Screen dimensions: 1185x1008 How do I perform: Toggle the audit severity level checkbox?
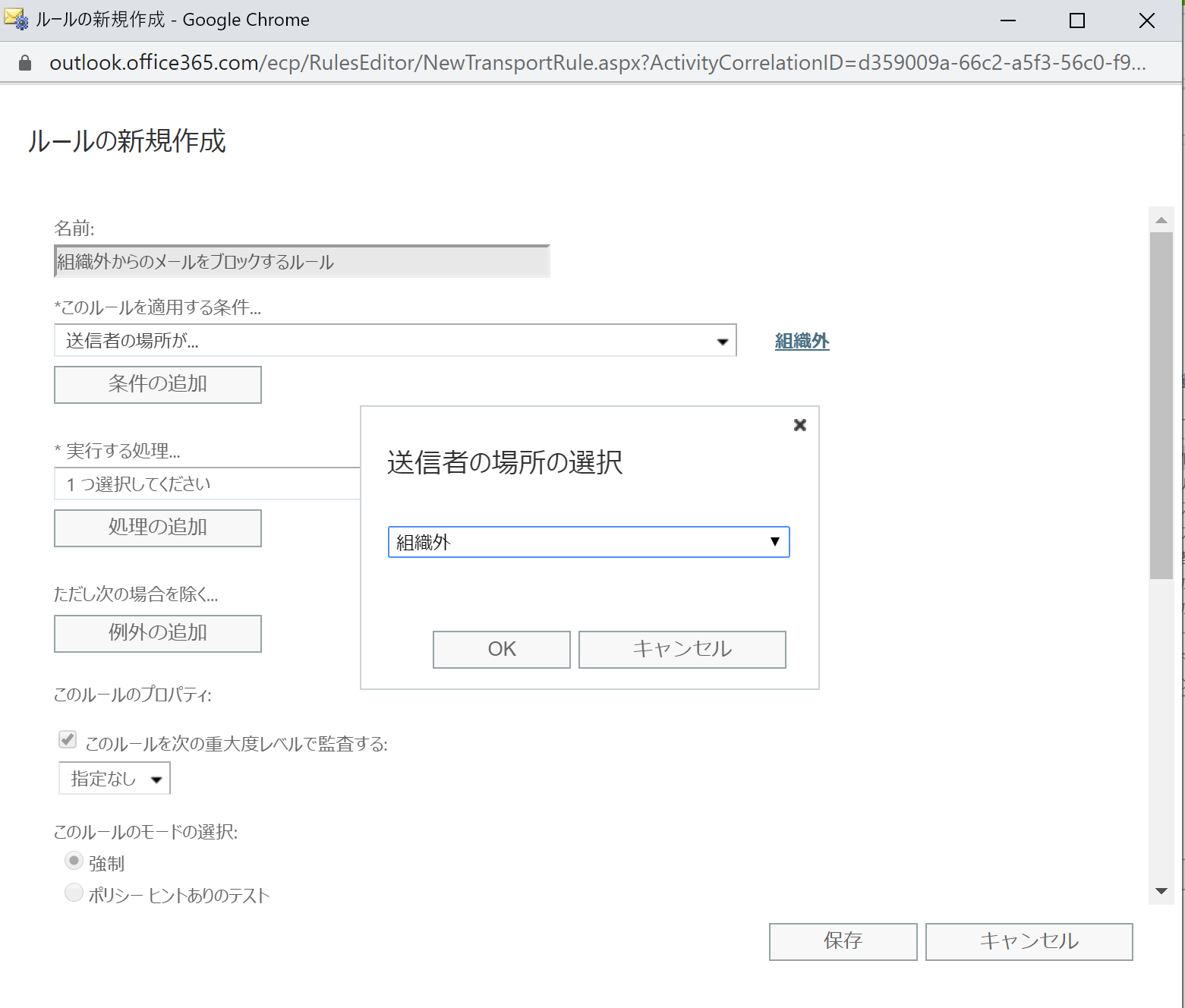tap(68, 739)
